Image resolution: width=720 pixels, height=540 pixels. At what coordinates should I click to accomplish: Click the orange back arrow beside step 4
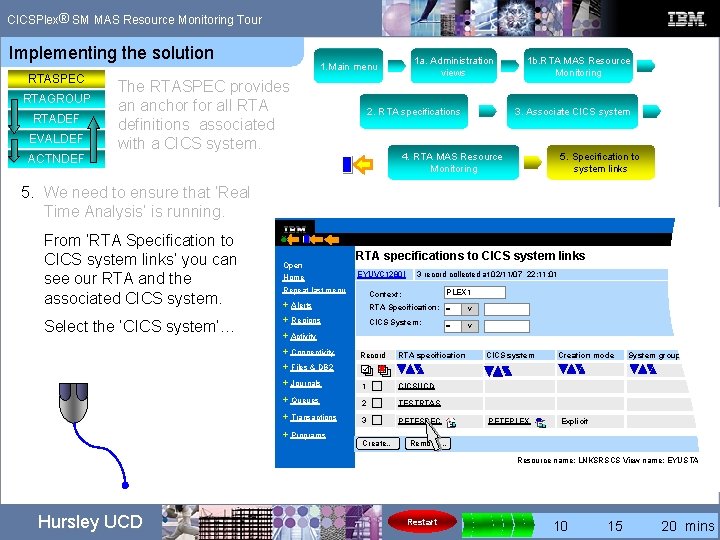tap(364, 164)
